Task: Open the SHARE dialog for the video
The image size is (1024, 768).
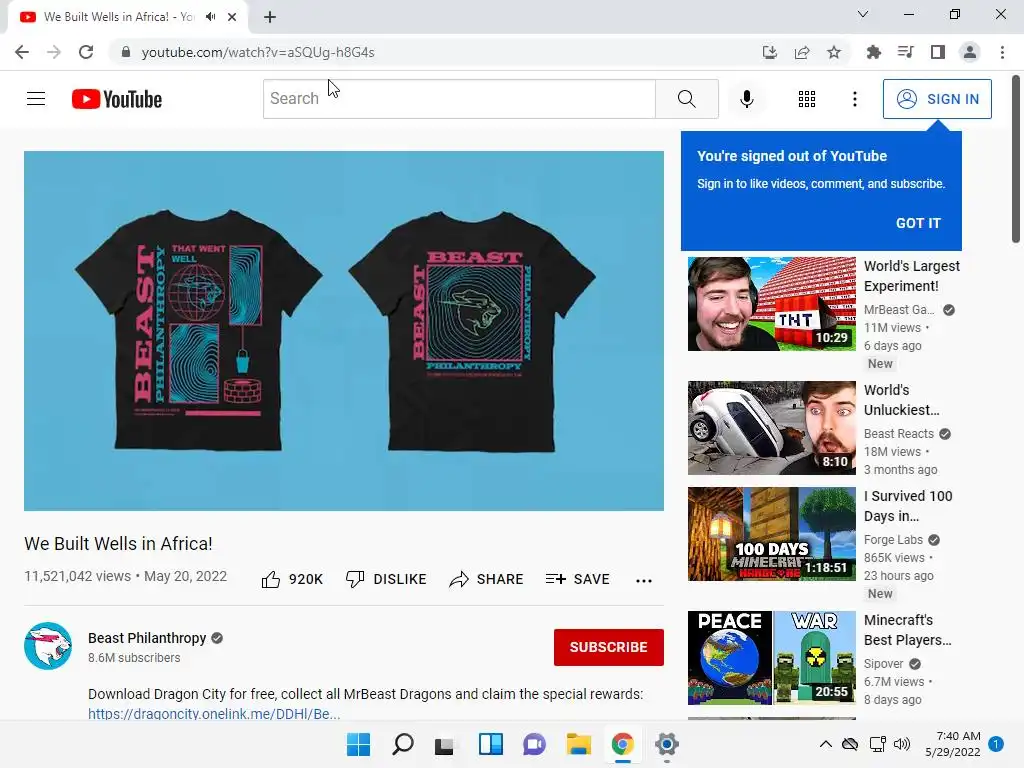Action: pyautogui.click(x=486, y=579)
